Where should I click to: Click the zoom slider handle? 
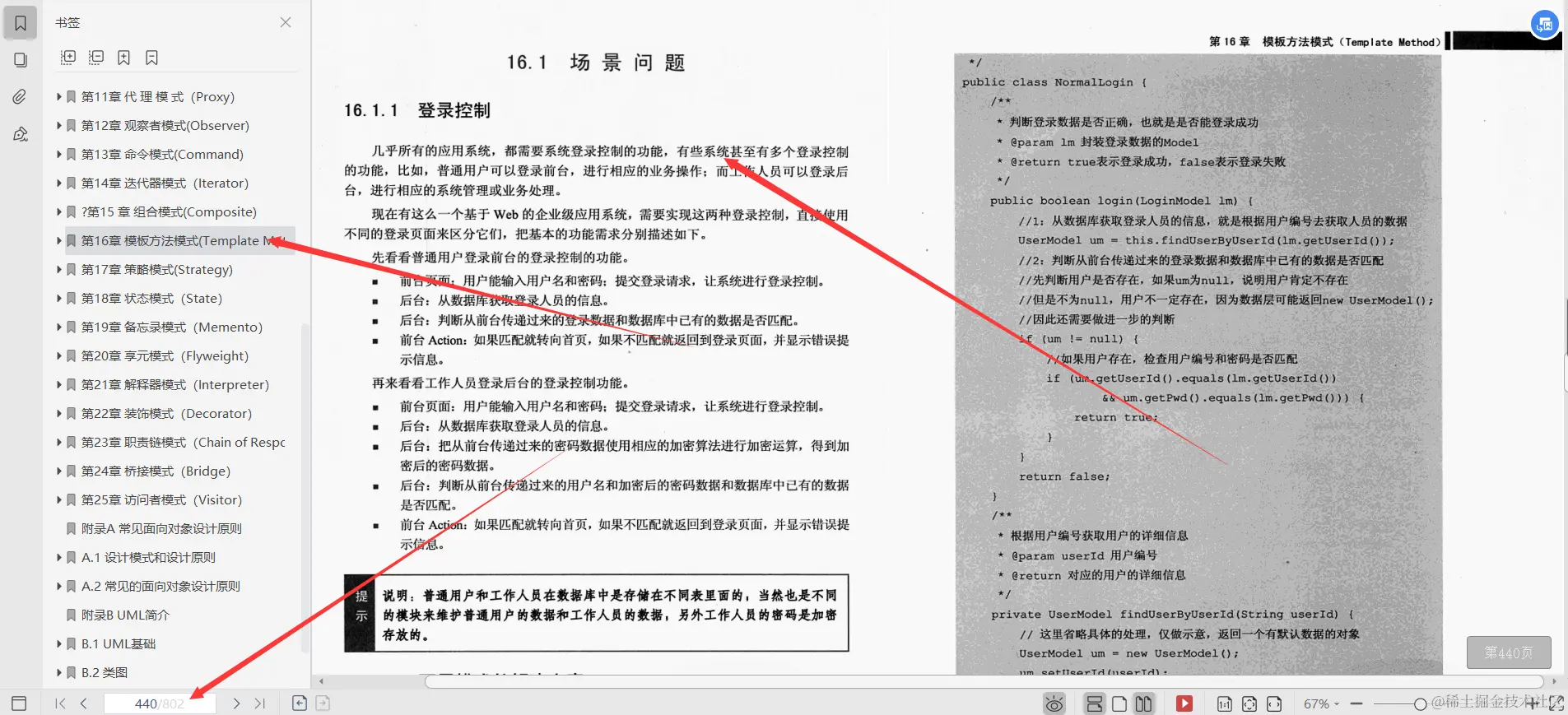pos(1420,703)
